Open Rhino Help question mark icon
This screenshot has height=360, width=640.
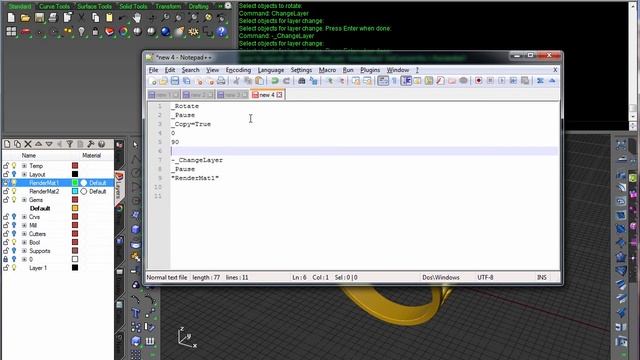click(221, 31)
